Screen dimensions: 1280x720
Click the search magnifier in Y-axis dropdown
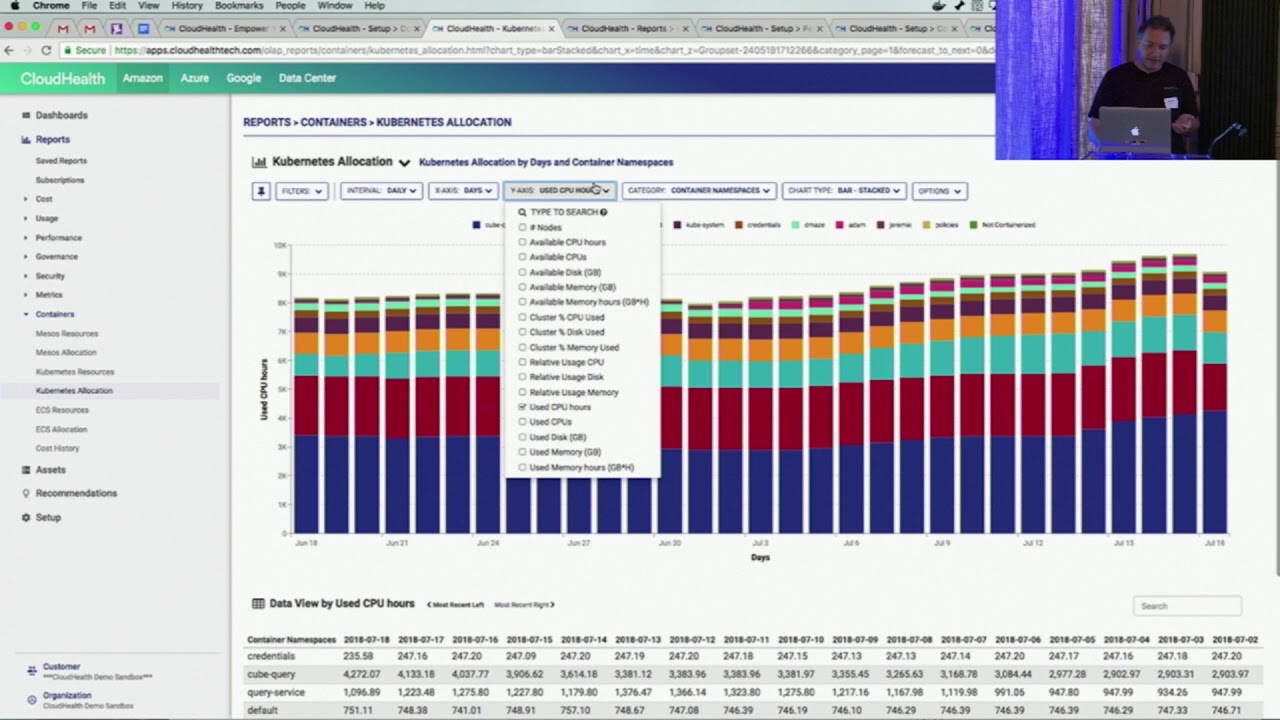pos(522,212)
